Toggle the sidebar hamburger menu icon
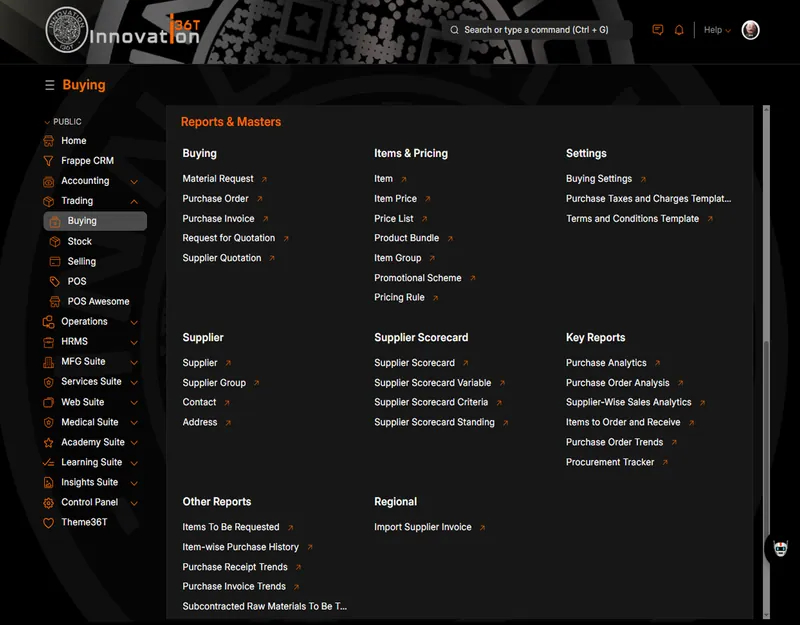The image size is (800, 625). tap(49, 85)
